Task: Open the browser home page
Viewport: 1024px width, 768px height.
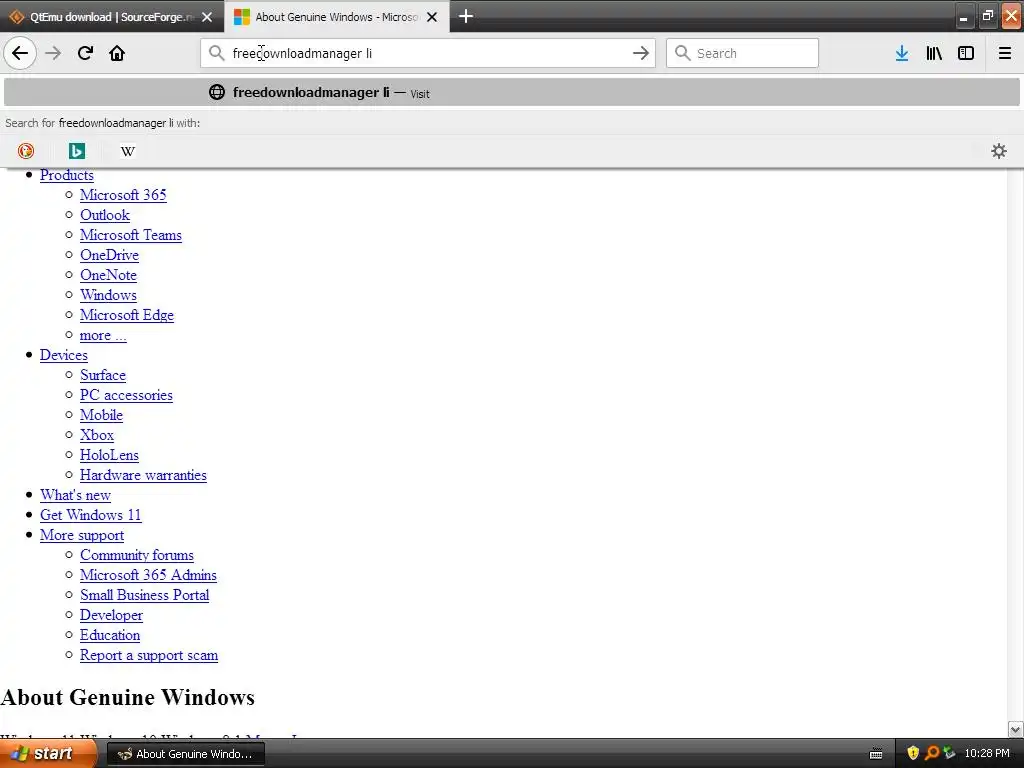Action: 117,53
